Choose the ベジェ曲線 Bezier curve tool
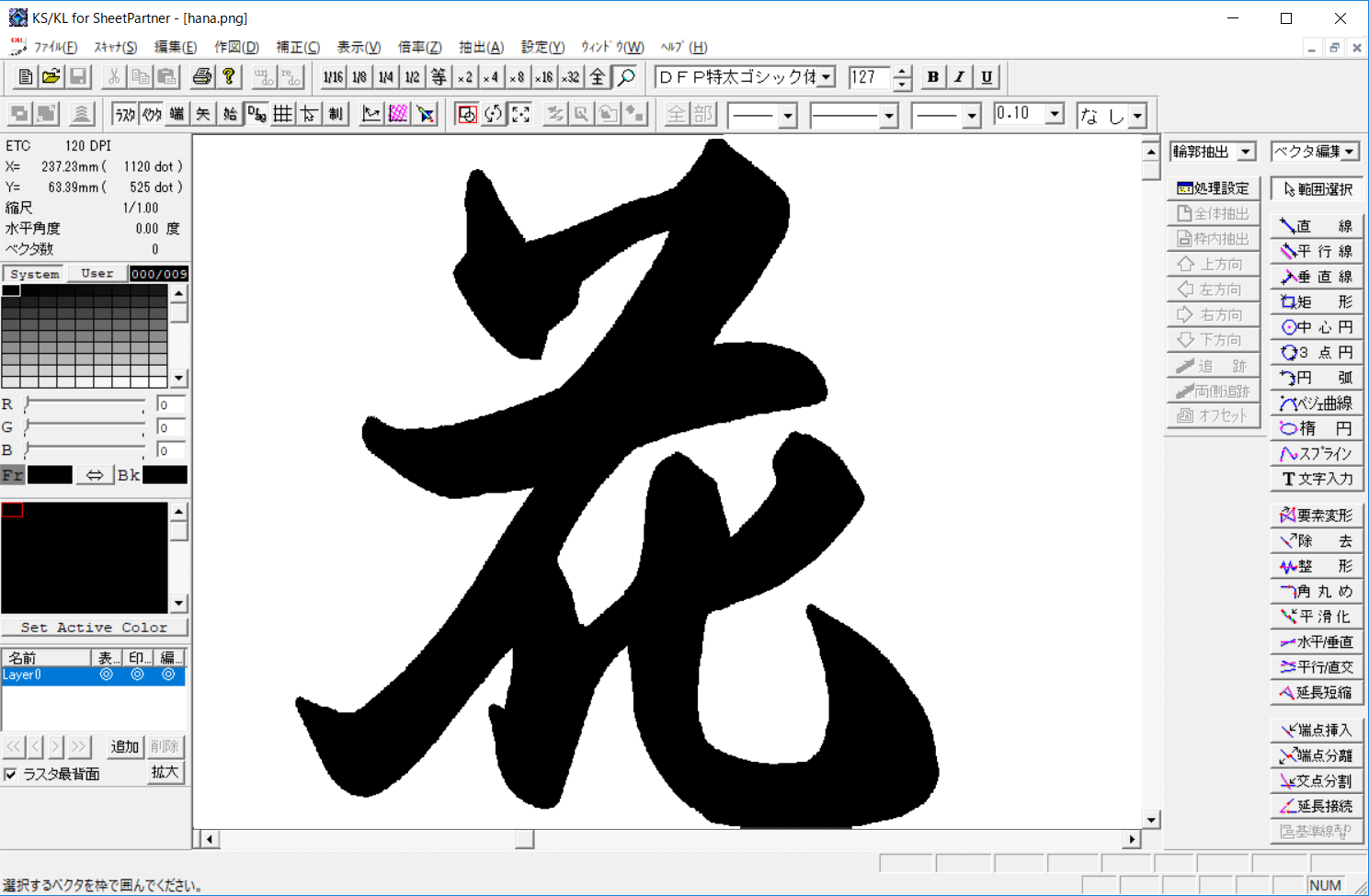 point(1317,403)
